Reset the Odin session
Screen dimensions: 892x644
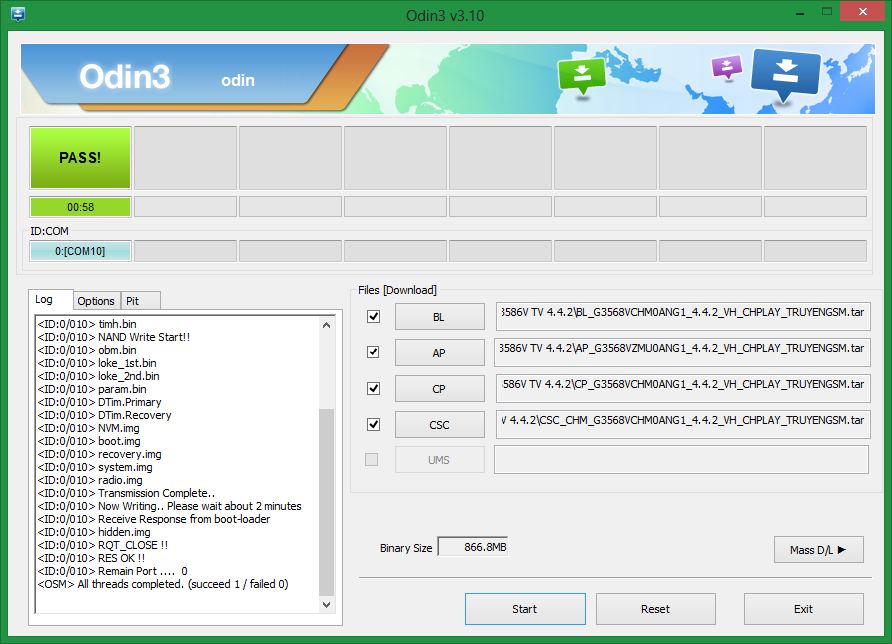(x=655, y=609)
